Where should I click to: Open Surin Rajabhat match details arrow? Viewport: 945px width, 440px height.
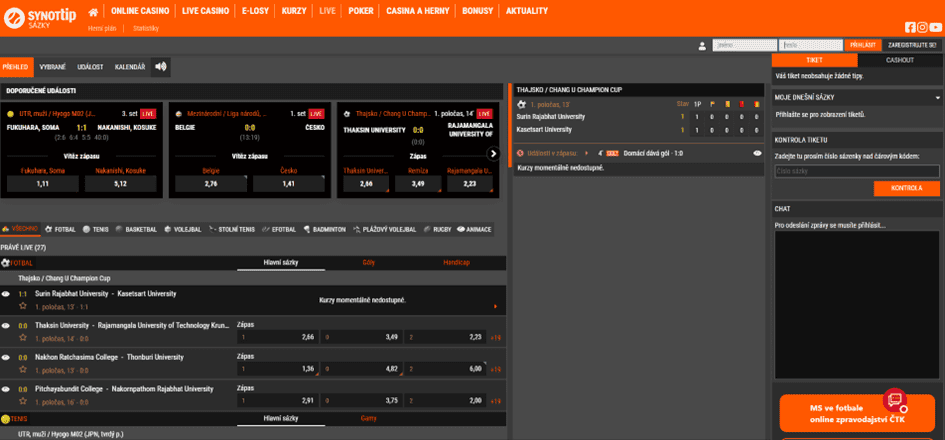pos(495,307)
